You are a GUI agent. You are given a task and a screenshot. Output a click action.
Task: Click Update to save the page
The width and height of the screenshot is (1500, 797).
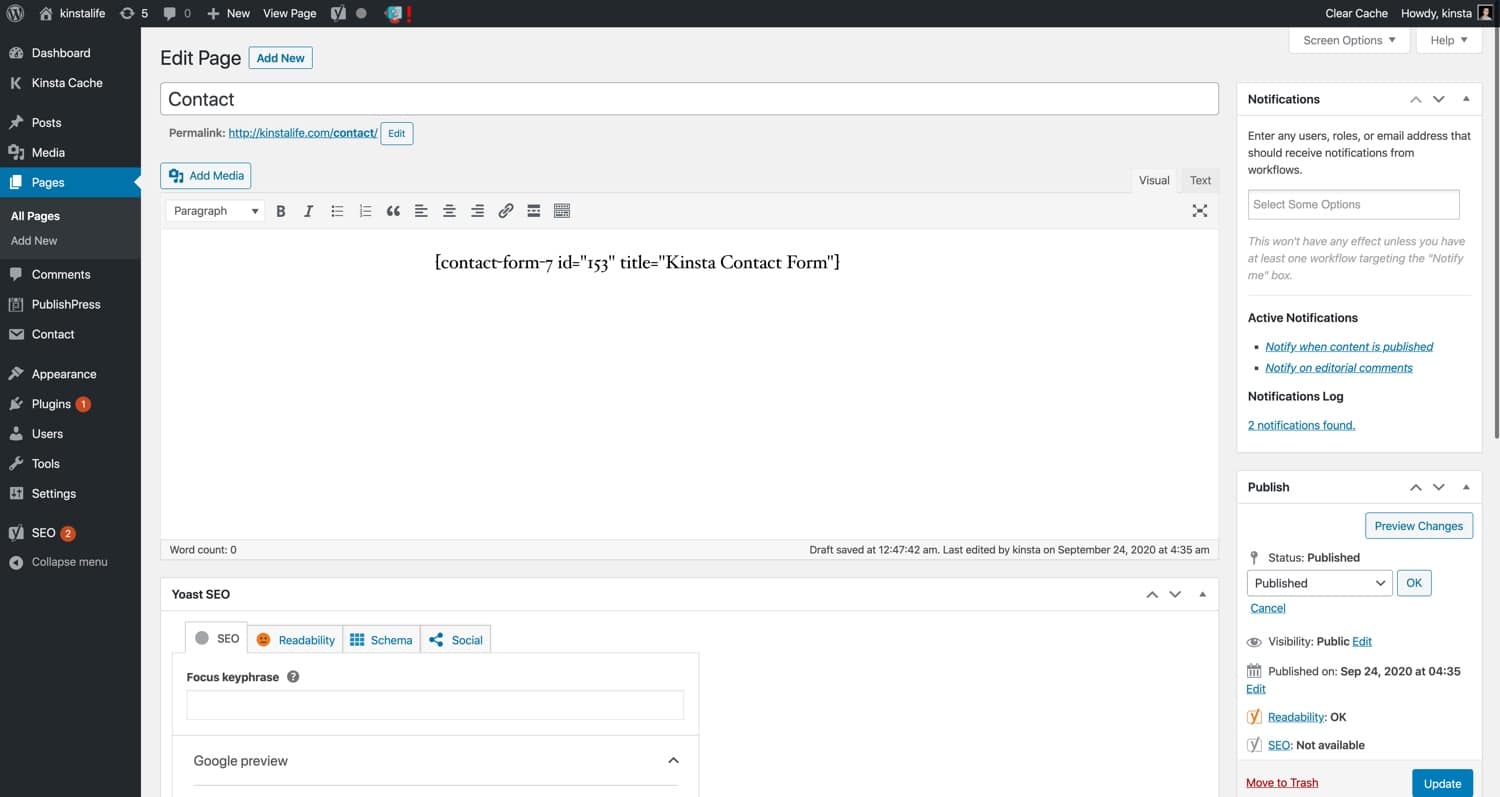pyautogui.click(x=1442, y=783)
